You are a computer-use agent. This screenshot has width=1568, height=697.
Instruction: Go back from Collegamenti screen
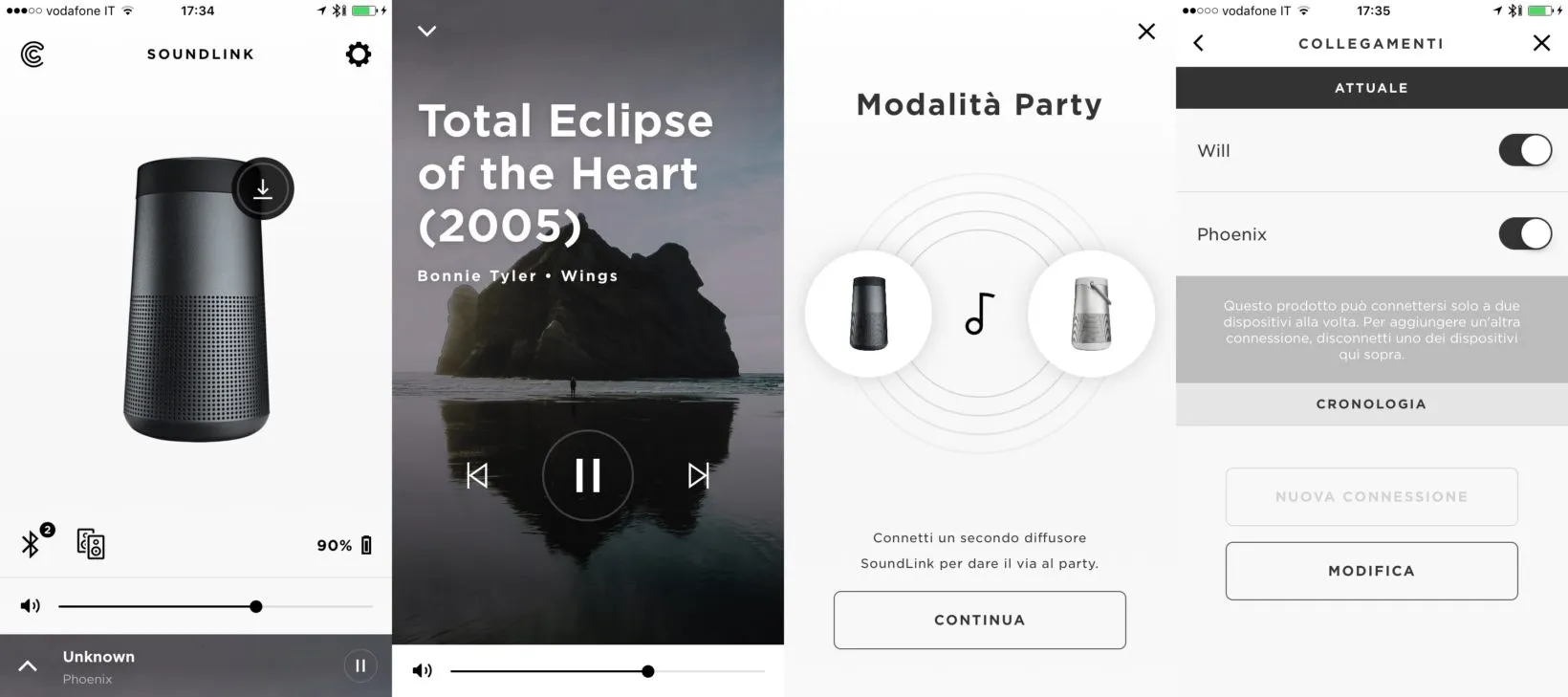pyautogui.click(x=1199, y=43)
